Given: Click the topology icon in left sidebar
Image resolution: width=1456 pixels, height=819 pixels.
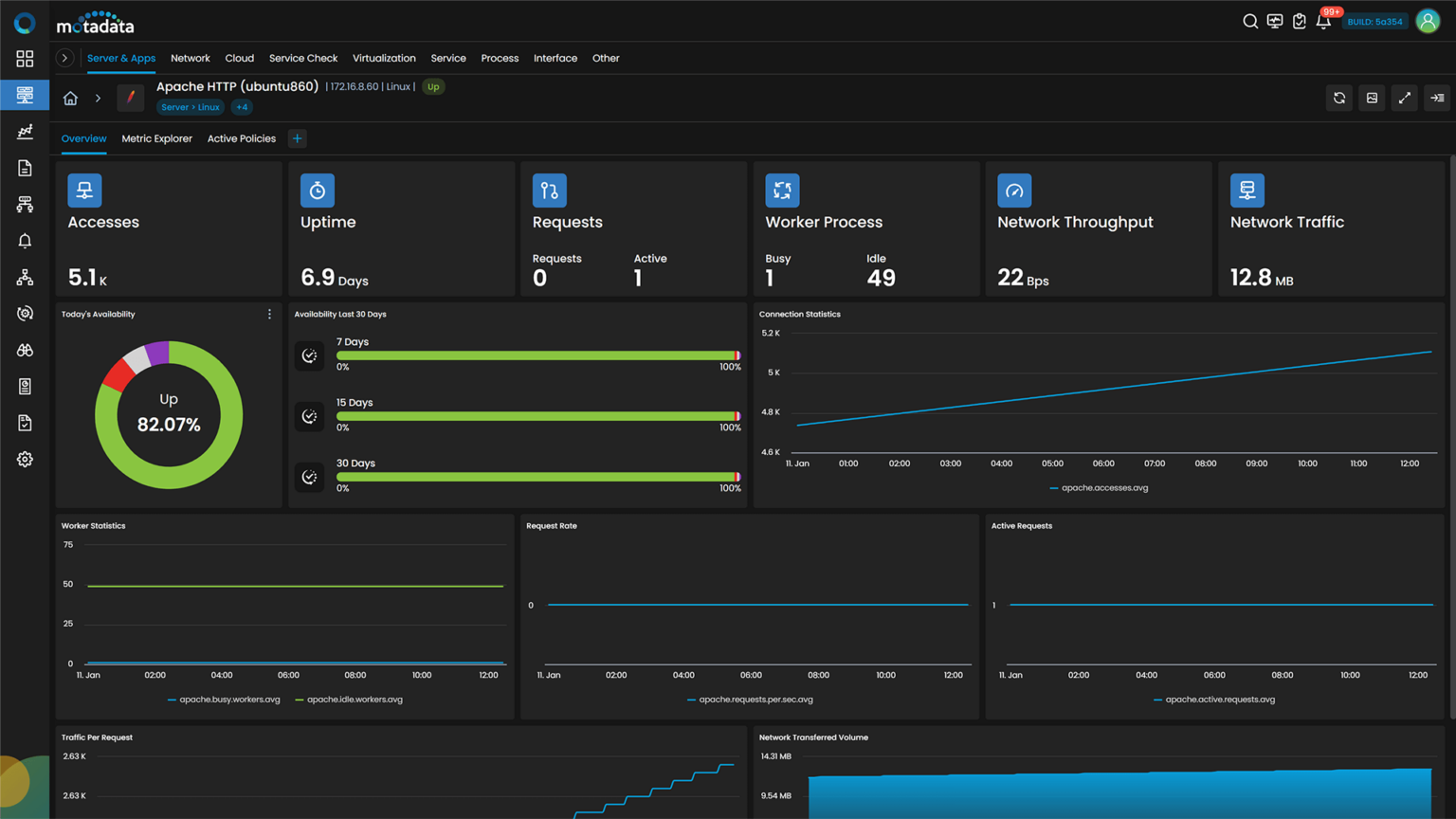Looking at the screenshot, I should (x=25, y=277).
